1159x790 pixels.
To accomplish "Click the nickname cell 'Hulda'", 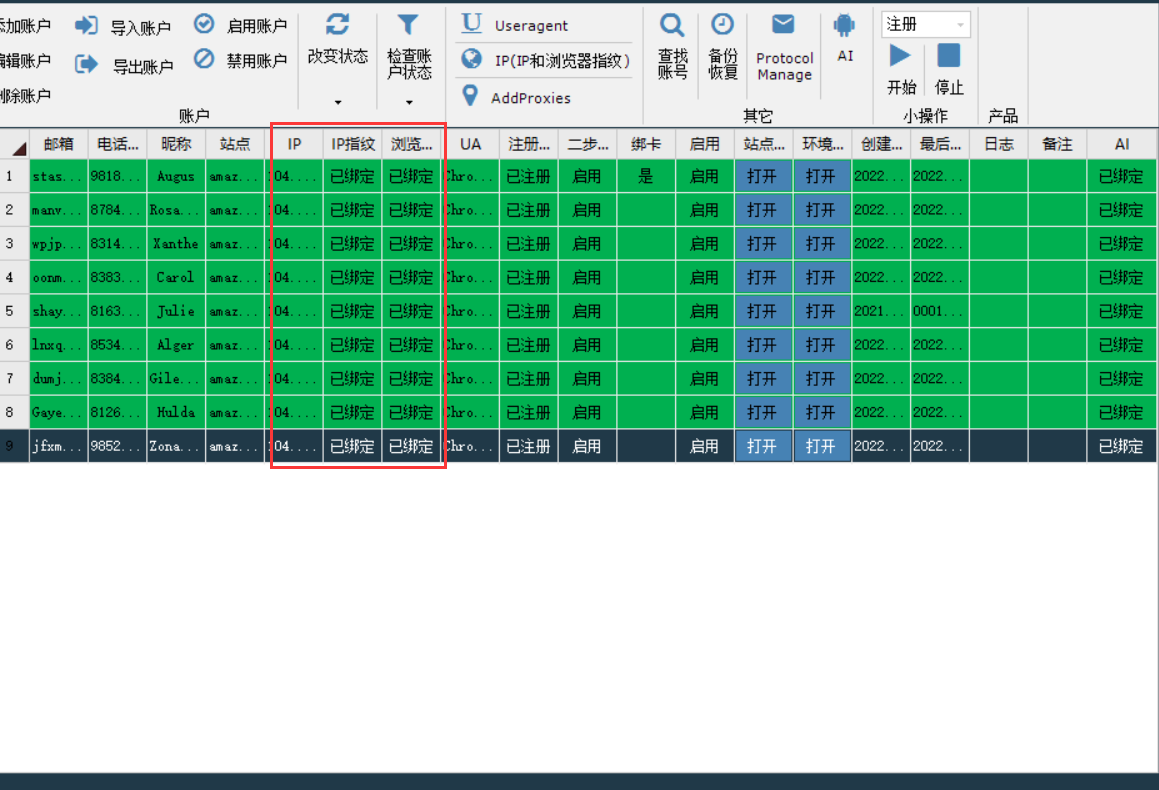I will [x=176, y=412].
